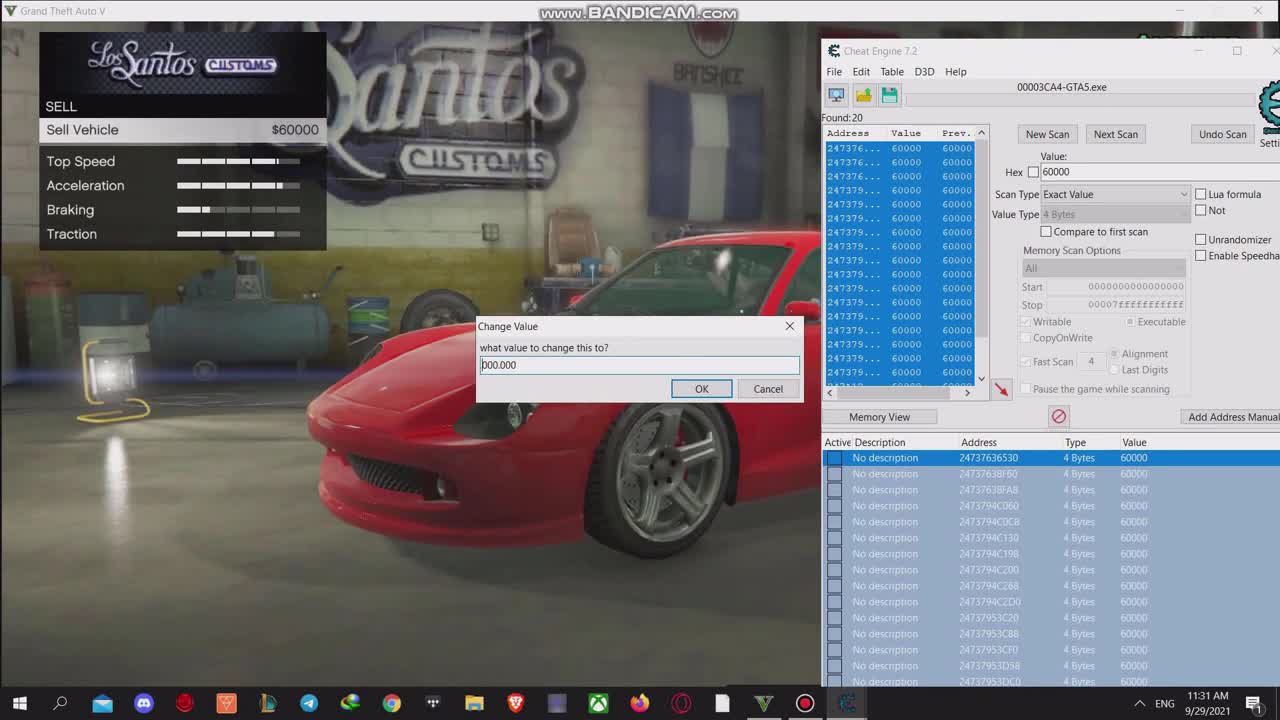1280x720 pixels.
Task: Open the Mail app on taskbar
Action: pyautogui.click(x=102, y=703)
